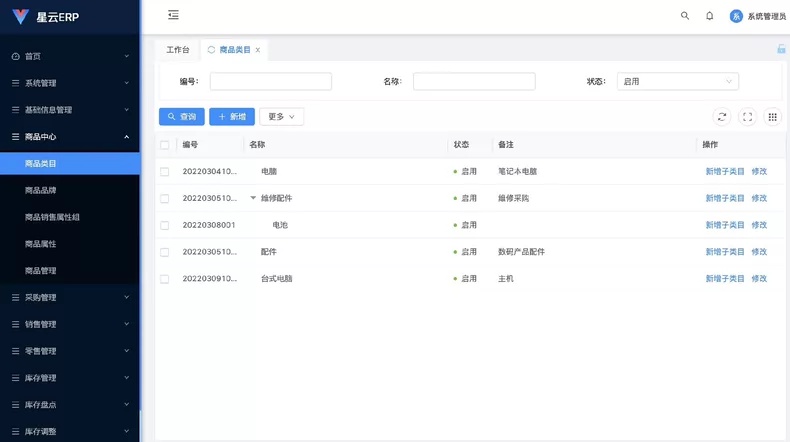Expand the 库存管理 menu chevron
The height and width of the screenshot is (442, 790).
click(x=126, y=377)
